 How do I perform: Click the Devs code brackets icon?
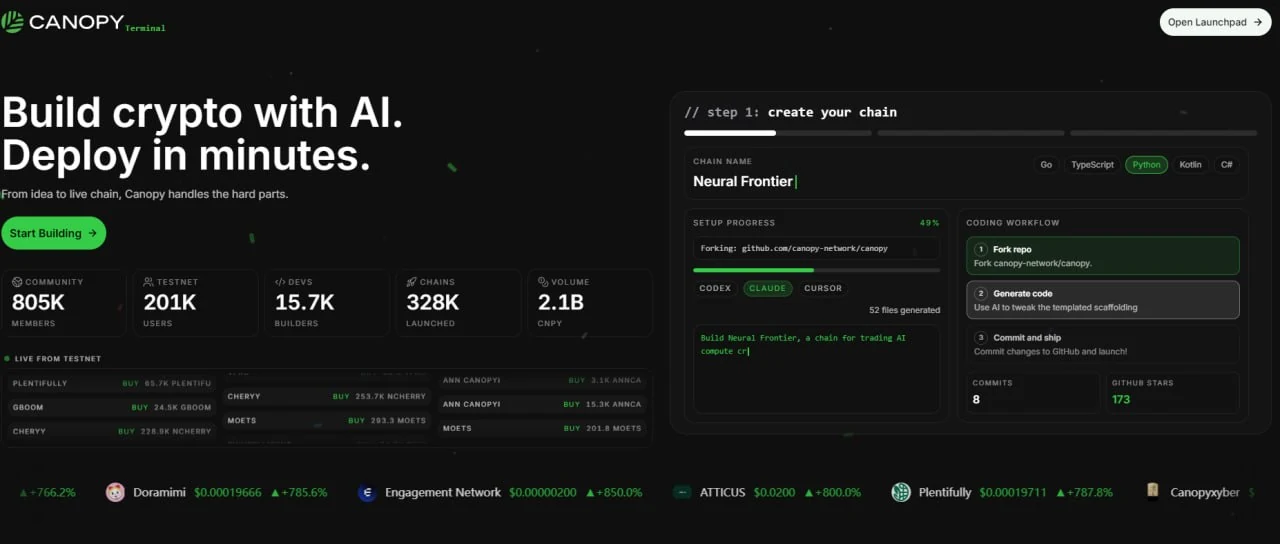[x=280, y=282]
